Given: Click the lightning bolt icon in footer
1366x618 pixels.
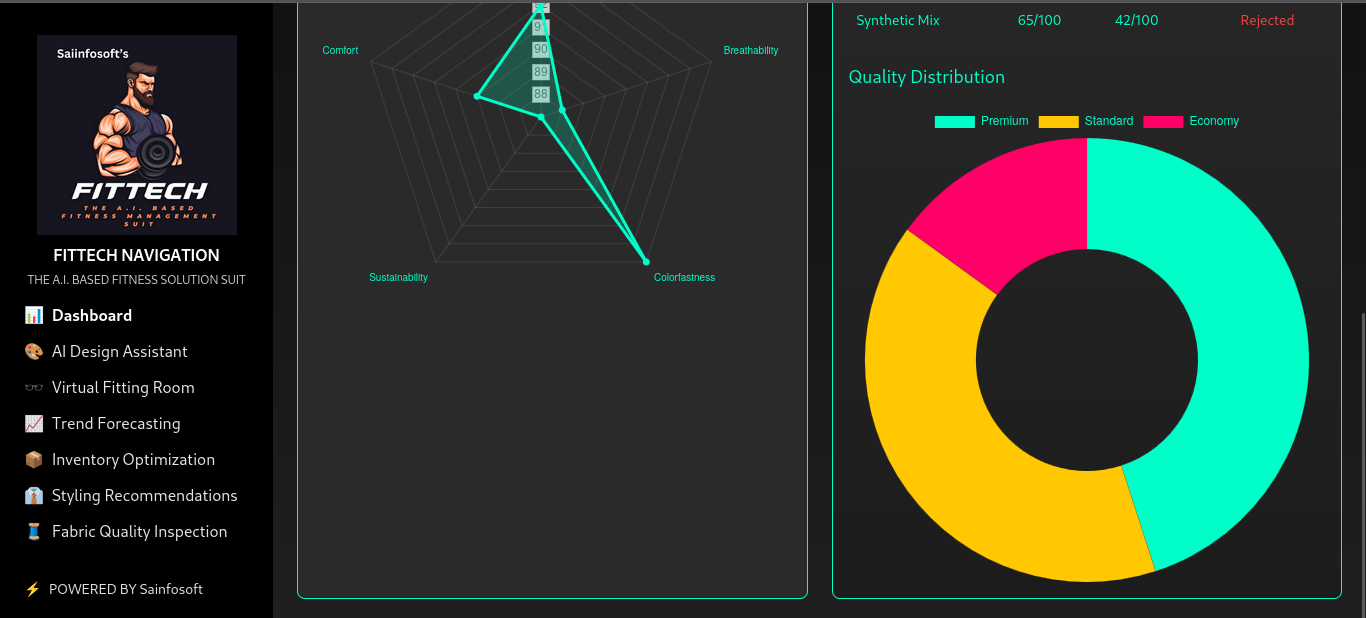Looking at the screenshot, I should pyautogui.click(x=32, y=590).
